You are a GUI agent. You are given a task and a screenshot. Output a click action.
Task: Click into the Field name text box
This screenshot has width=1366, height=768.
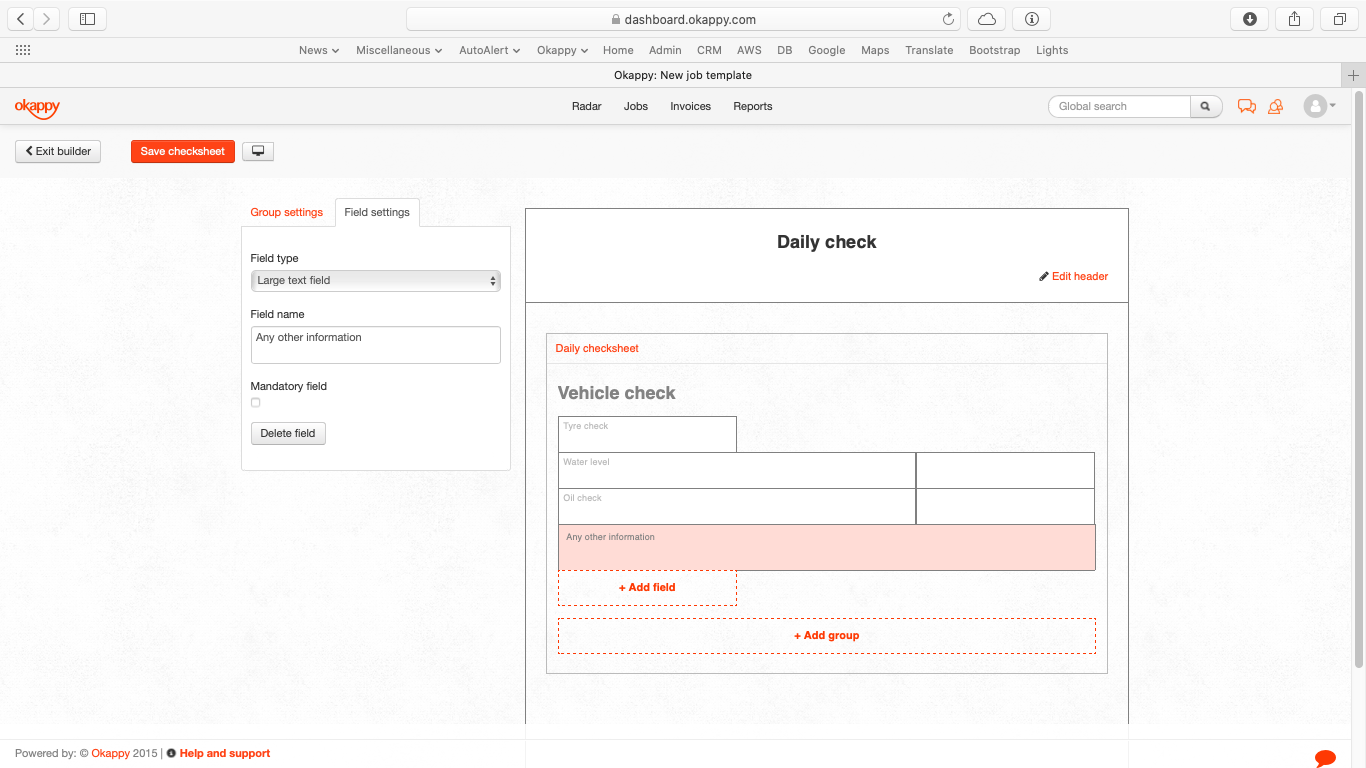375,345
